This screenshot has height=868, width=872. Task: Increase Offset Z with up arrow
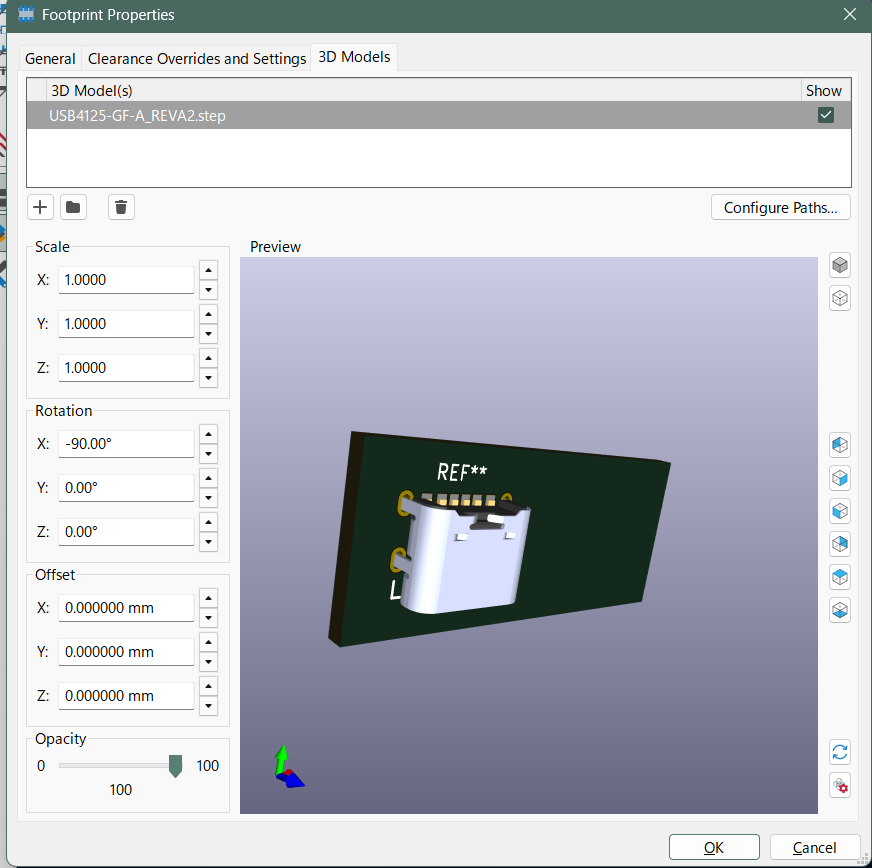click(208, 686)
